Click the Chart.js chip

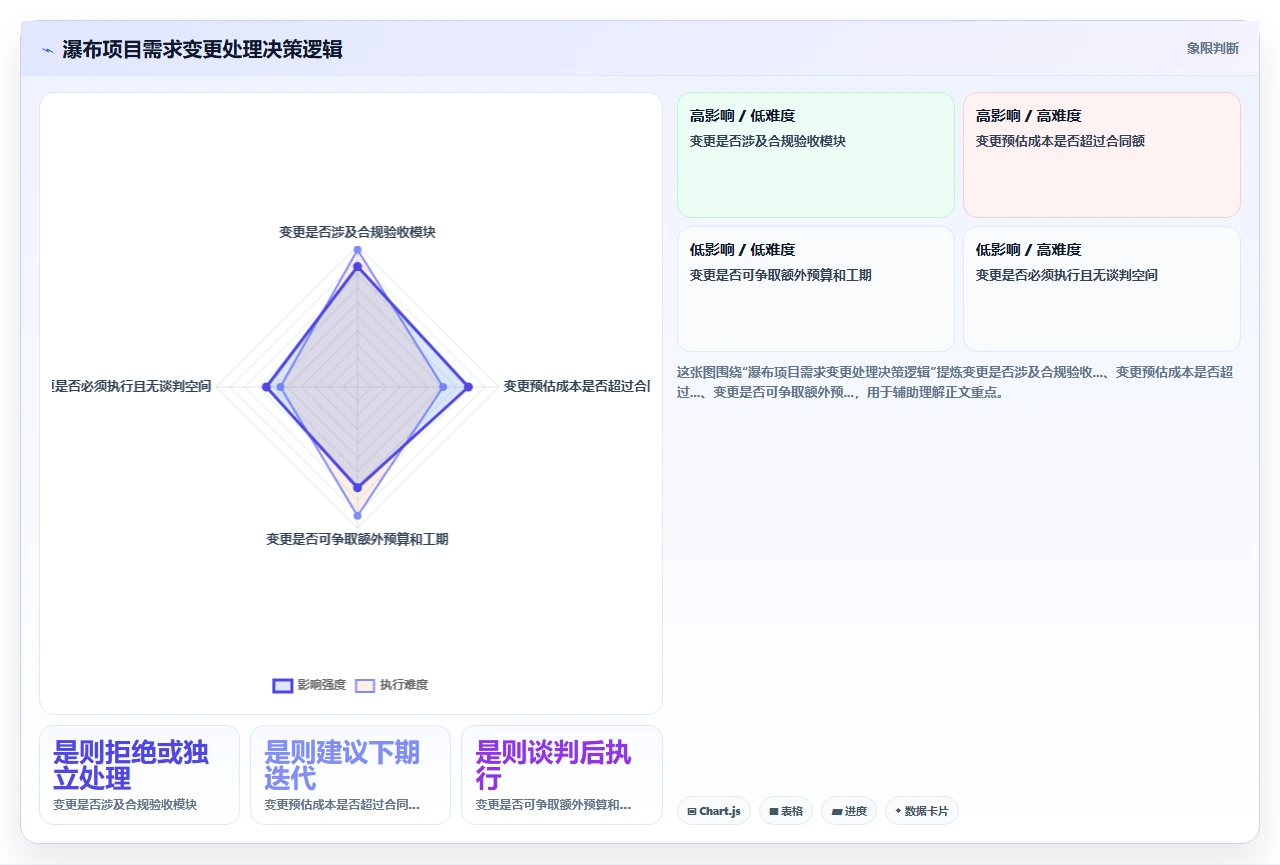pos(714,811)
